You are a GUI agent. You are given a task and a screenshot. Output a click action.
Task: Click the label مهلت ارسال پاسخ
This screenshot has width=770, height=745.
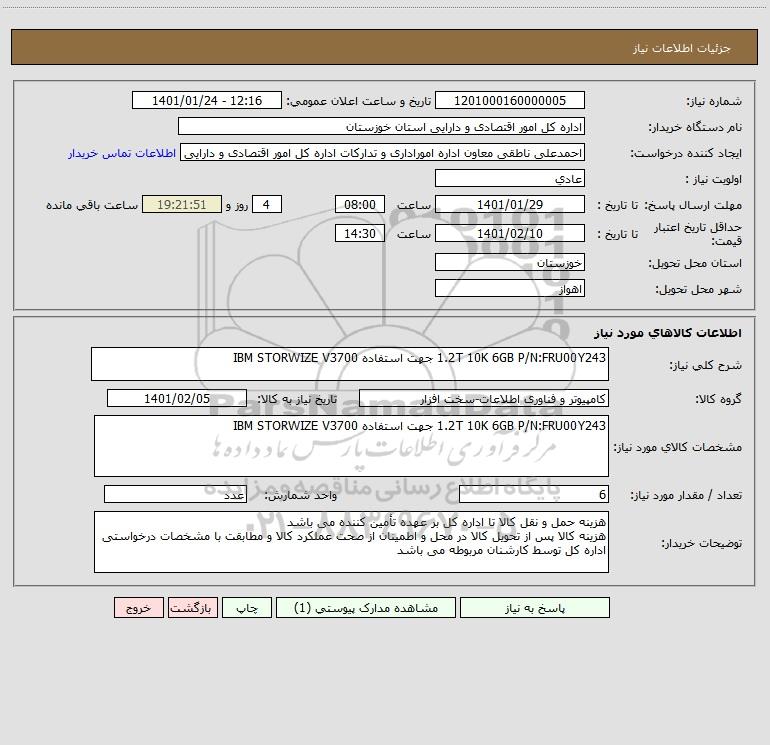pyautogui.click(x=692, y=205)
